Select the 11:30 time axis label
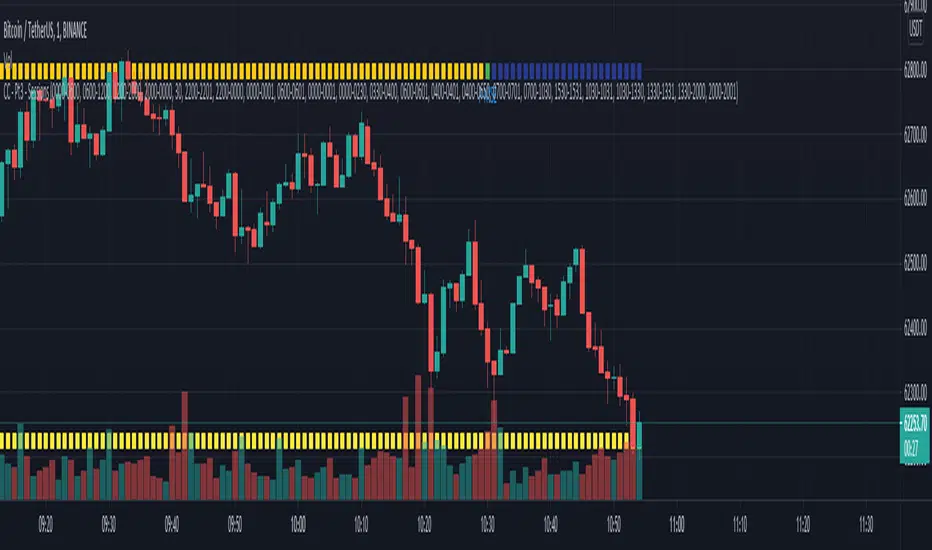The image size is (932, 550). [x=866, y=522]
